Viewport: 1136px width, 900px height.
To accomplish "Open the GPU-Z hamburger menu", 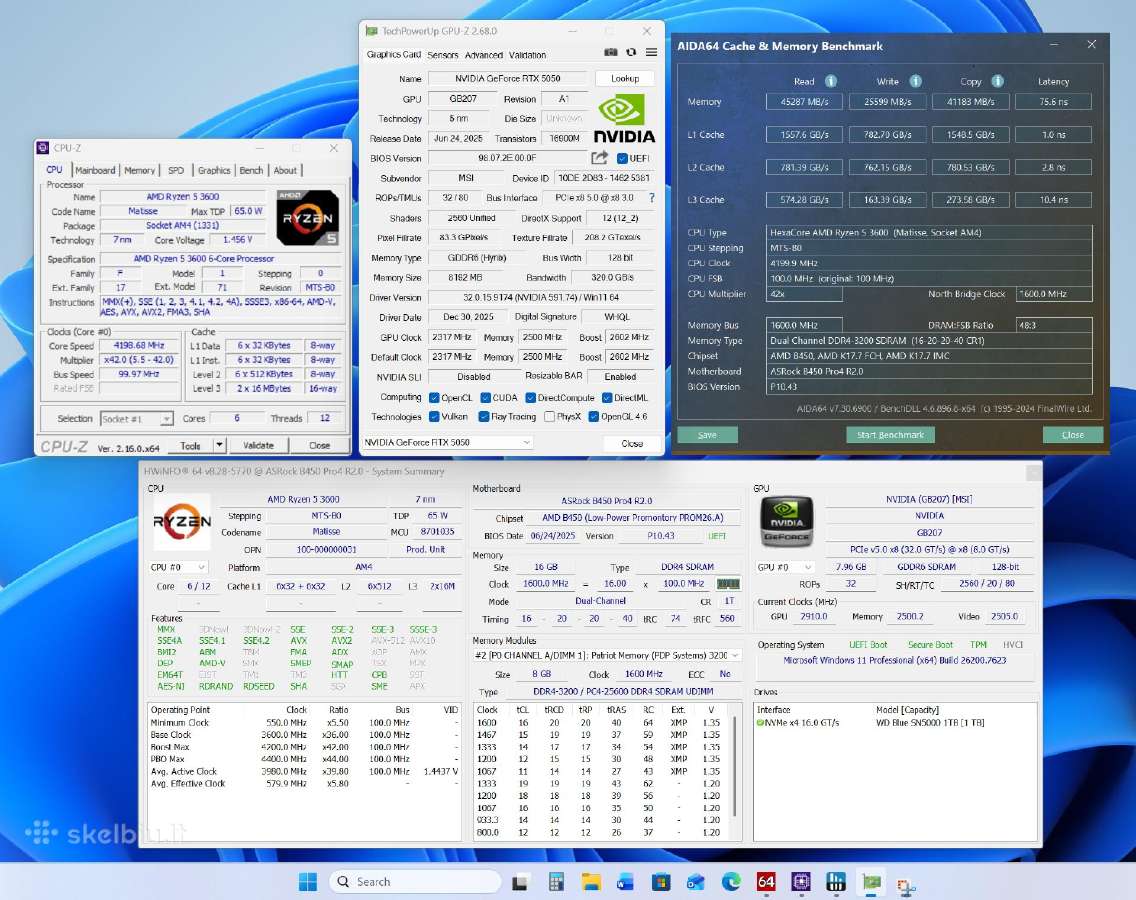I will click(x=651, y=52).
